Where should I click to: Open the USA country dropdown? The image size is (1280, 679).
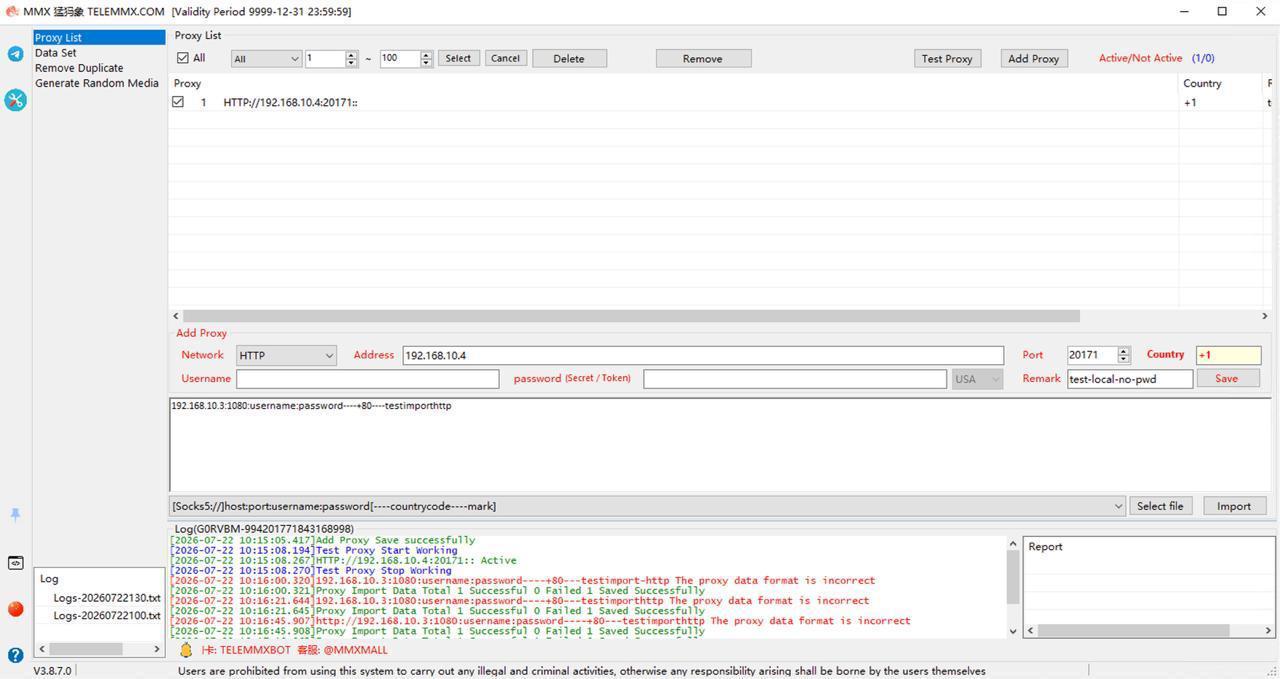coord(978,379)
